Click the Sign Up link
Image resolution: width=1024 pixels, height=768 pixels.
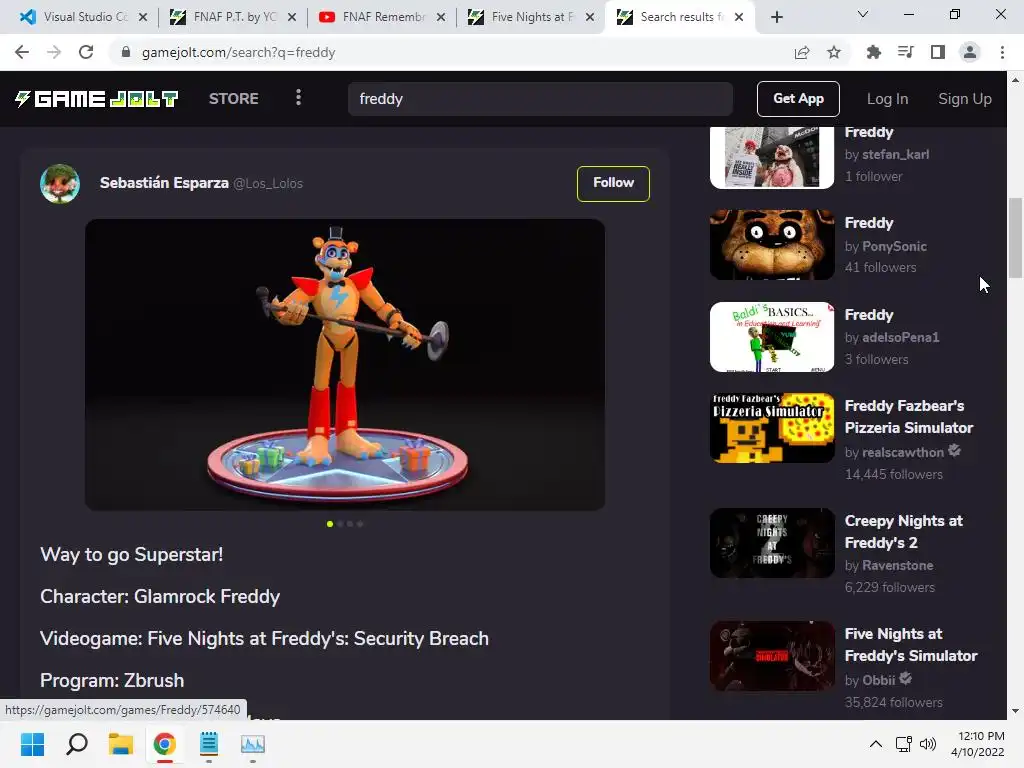point(965,99)
